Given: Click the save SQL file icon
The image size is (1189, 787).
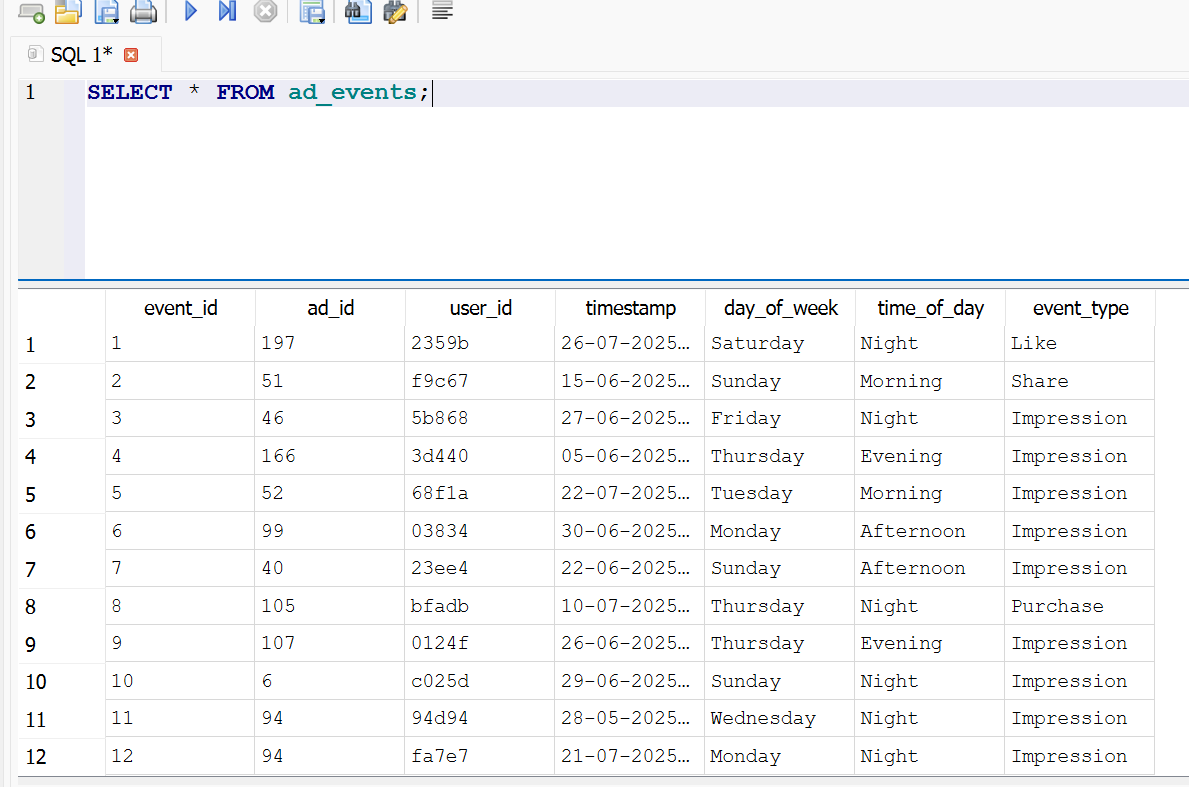Looking at the screenshot, I should tap(106, 12).
